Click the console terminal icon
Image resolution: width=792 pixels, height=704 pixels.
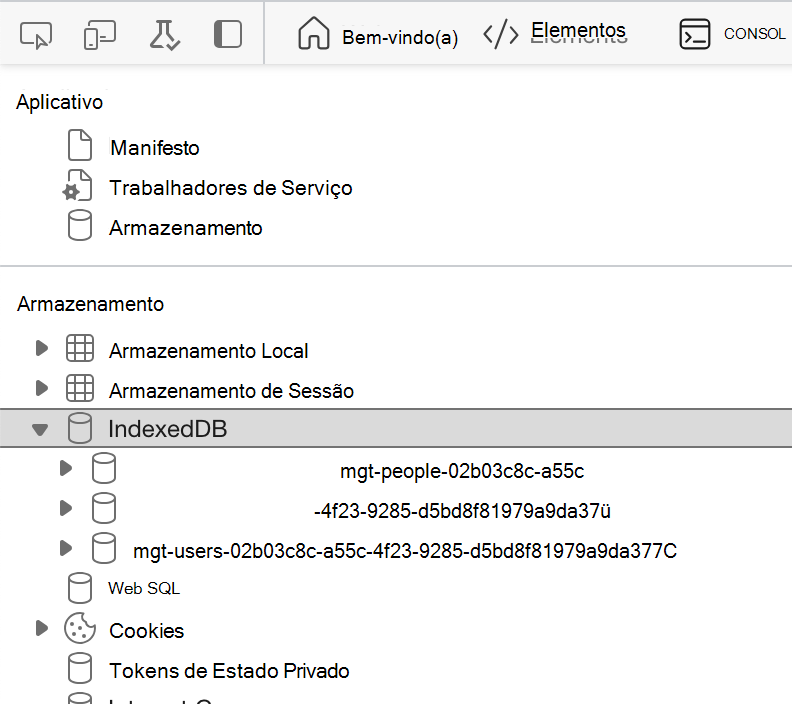(695, 34)
